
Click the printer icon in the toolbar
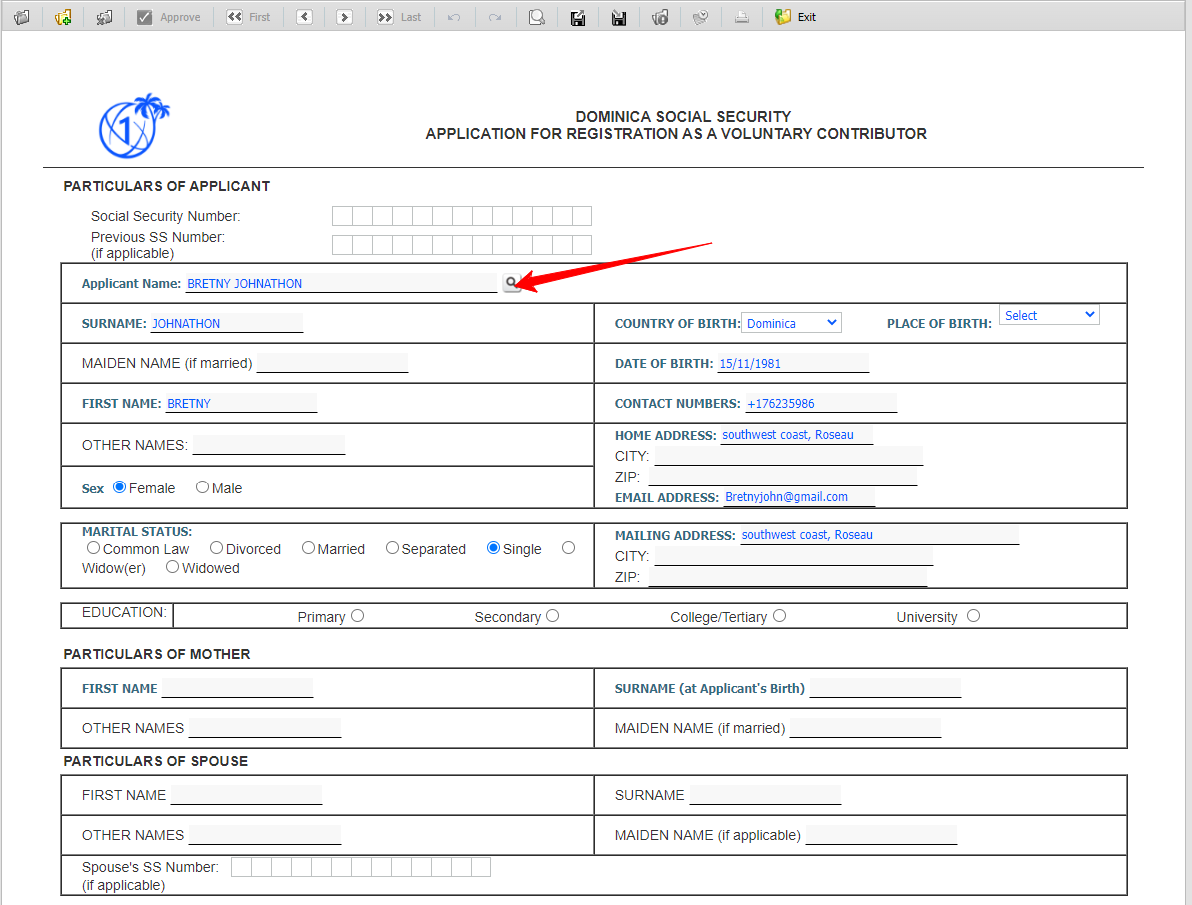pyautogui.click(x=741, y=17)
